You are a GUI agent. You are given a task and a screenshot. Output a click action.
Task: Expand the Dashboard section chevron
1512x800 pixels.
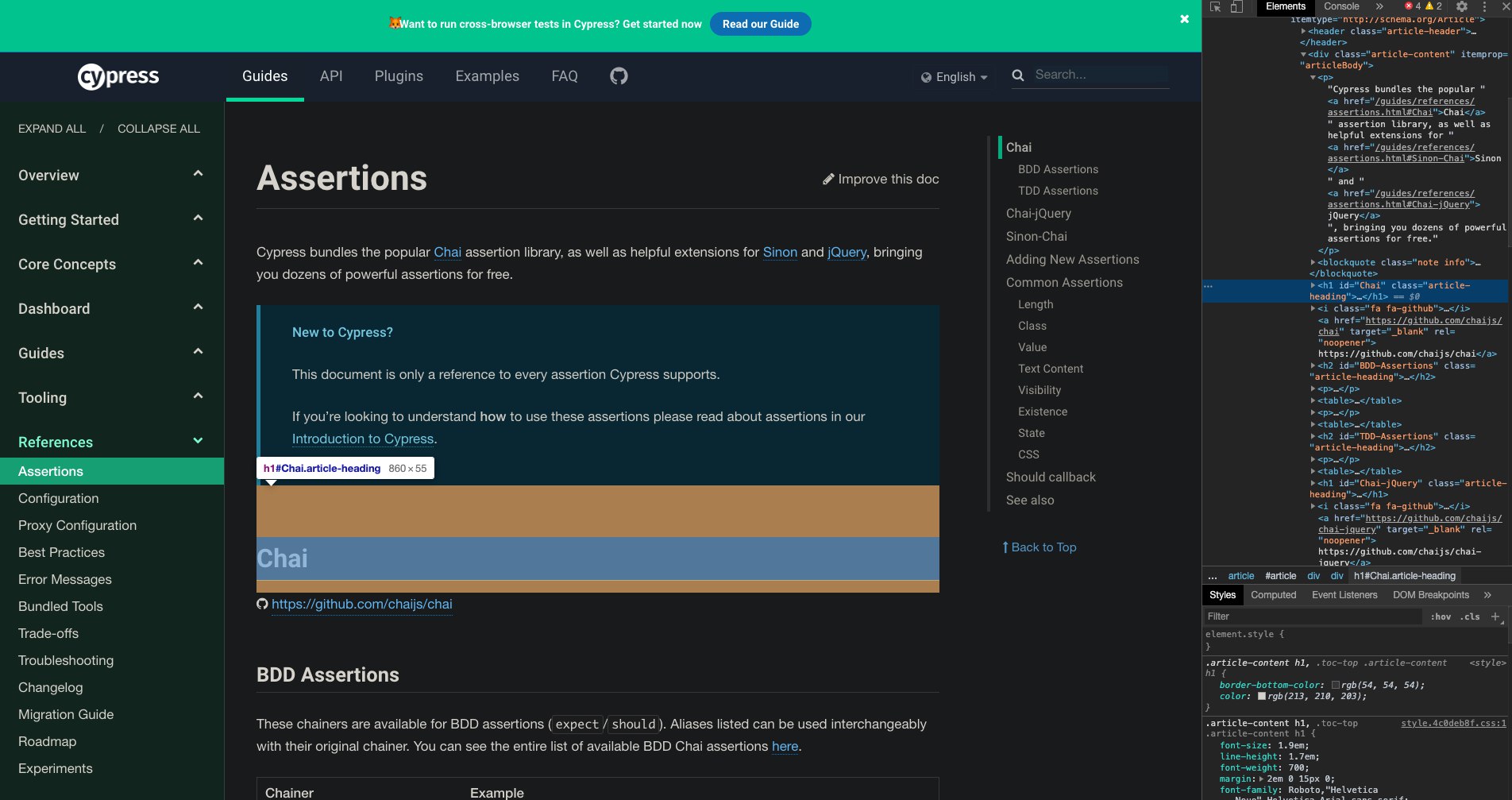coord(198,307)
